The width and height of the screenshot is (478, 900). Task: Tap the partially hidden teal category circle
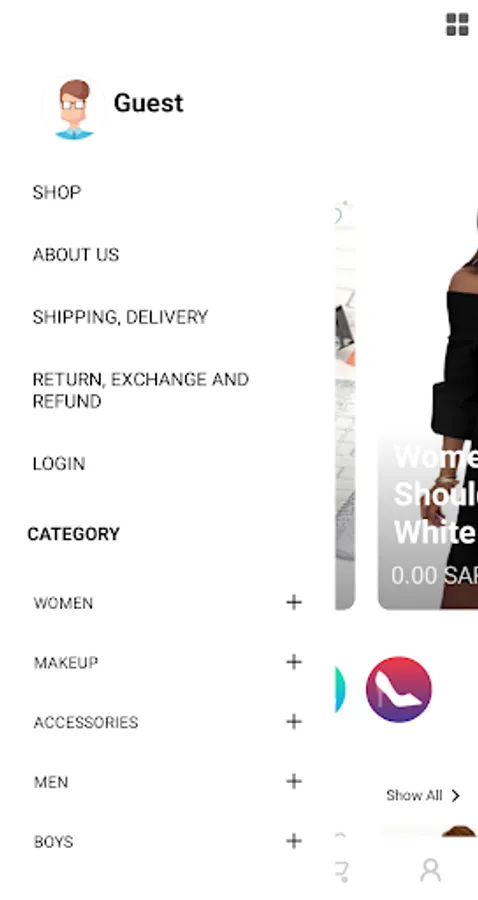point(340,689)
